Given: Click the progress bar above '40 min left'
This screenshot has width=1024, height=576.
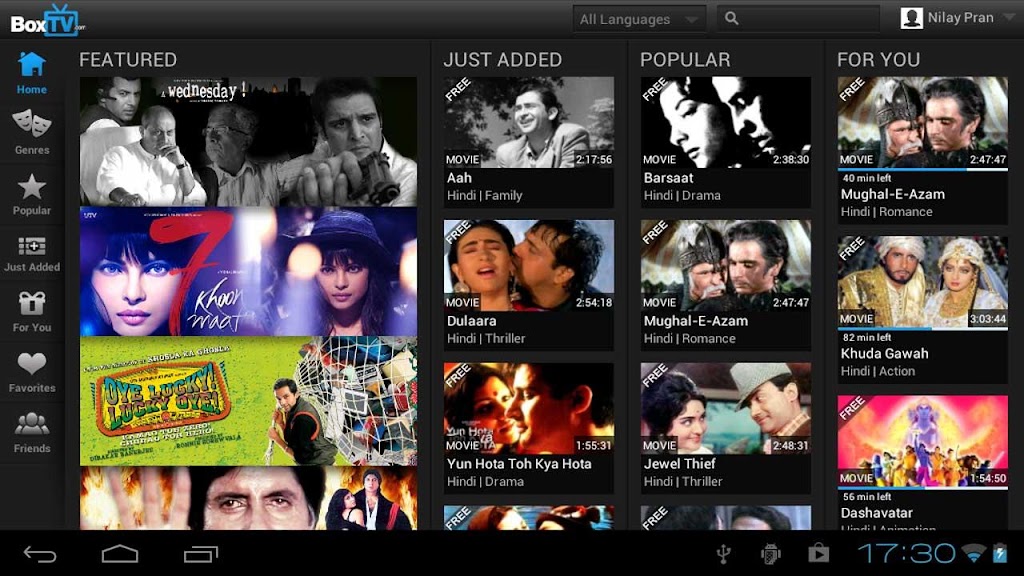Looking at the screenshot, I should click(923, 169).
